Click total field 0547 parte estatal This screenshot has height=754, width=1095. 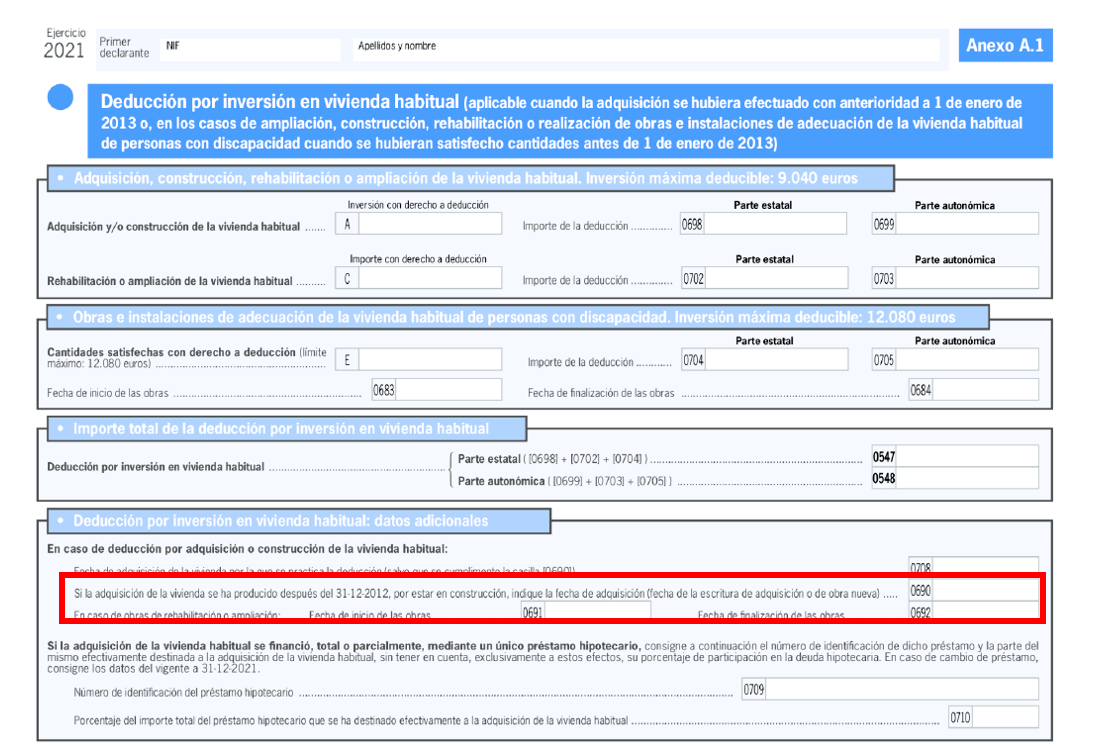(x=967, y=457)
